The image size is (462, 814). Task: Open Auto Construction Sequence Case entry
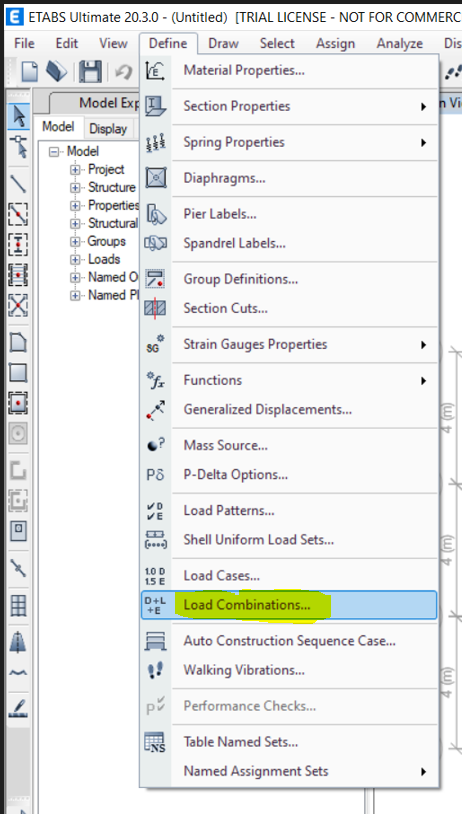[x=289, y=641]
